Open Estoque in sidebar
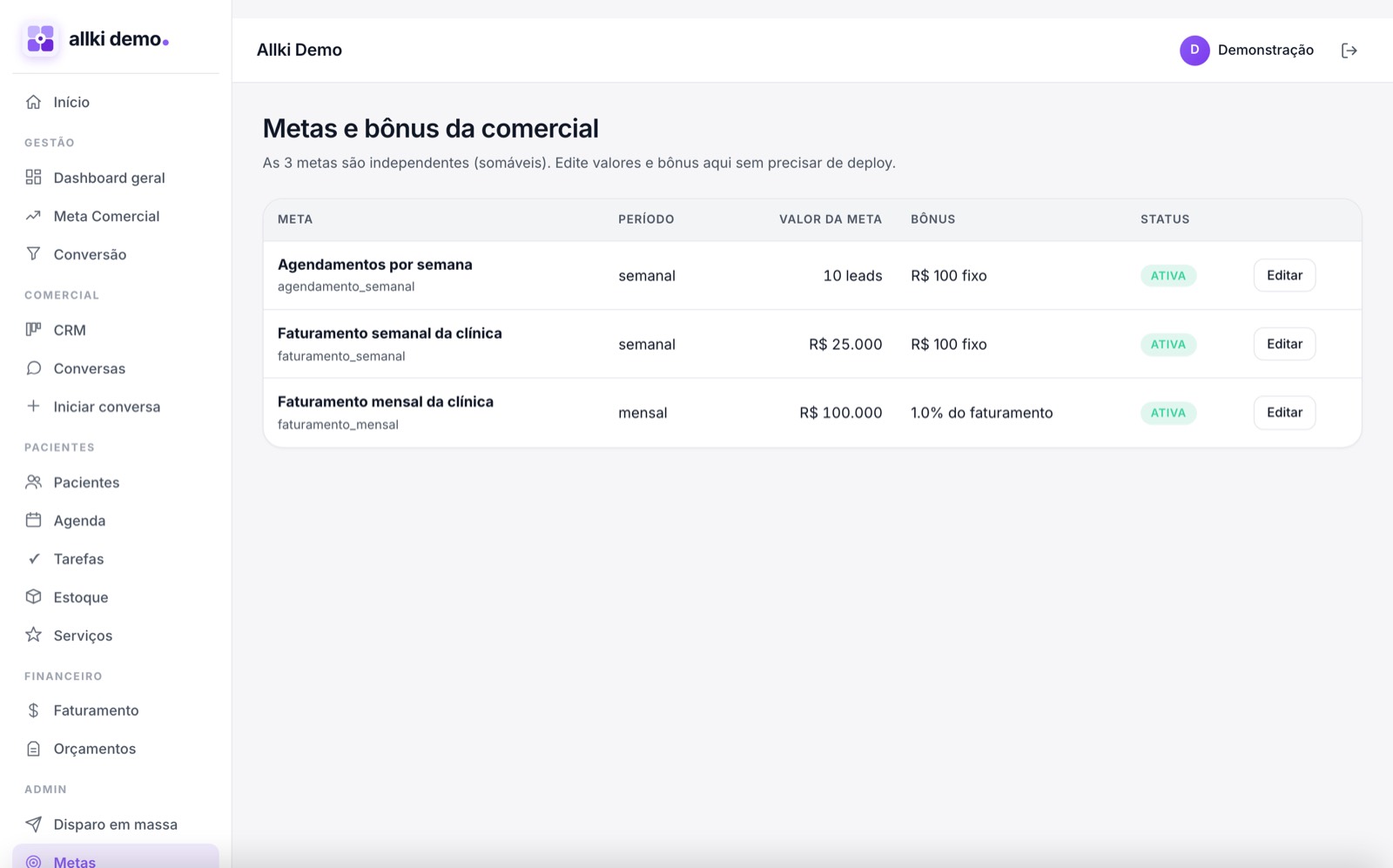The width and height of the screenshot is (1393, 868). pos(116,597)
